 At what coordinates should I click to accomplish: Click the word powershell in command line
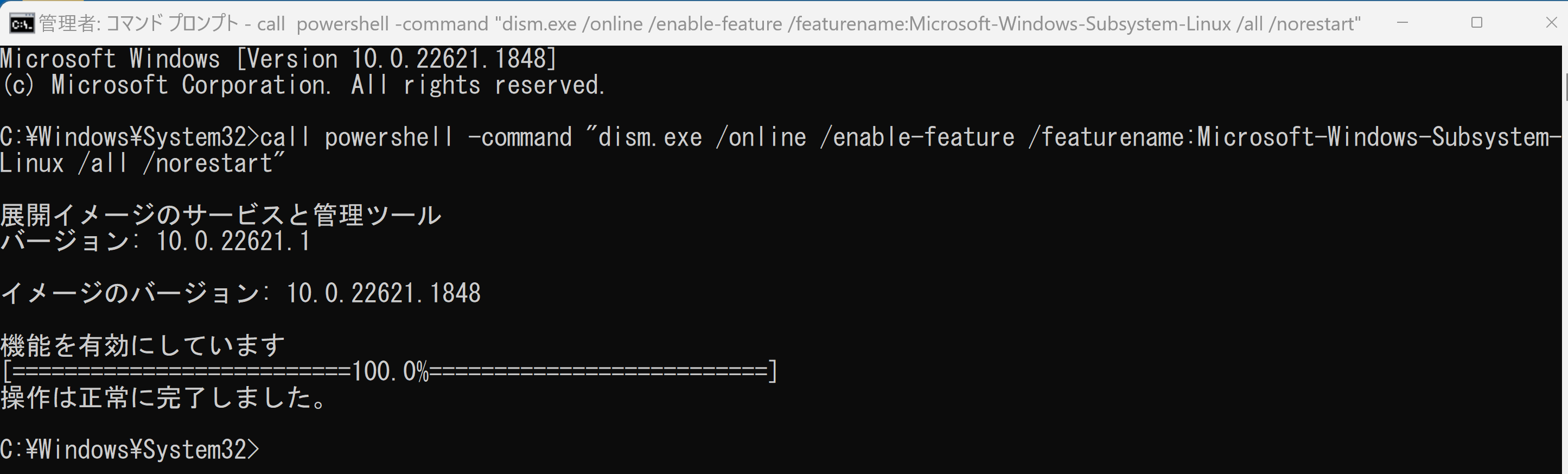389,137
